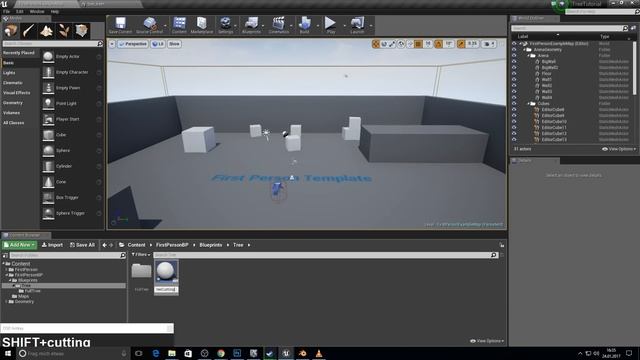640x360 pixels.
Task: Select the translate gizmo icon in the viewport
Action: coord(376,44)
